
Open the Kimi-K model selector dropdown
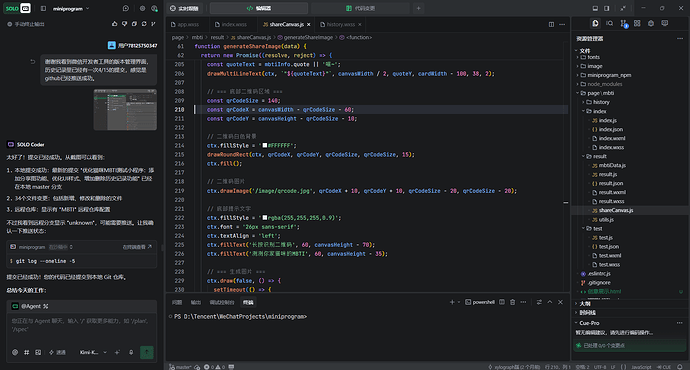coord(93,352)
